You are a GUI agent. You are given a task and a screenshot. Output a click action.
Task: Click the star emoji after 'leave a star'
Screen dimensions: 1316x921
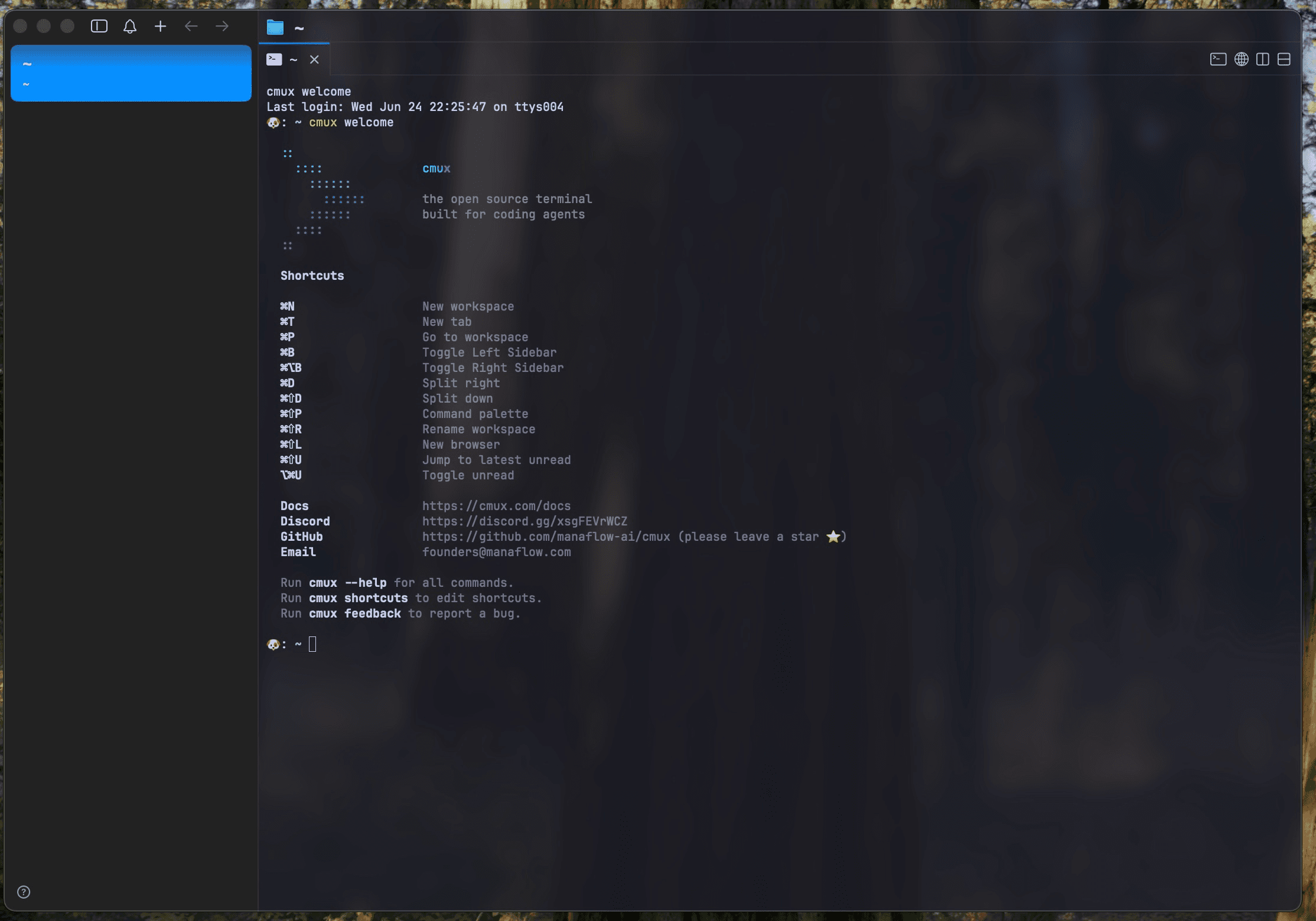[x=833, y=536]
